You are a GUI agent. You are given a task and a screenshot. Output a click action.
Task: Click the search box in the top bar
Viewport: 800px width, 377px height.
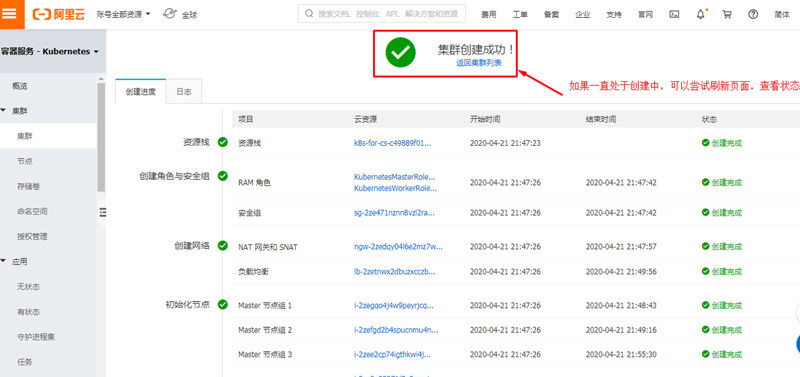coord(382,14)
